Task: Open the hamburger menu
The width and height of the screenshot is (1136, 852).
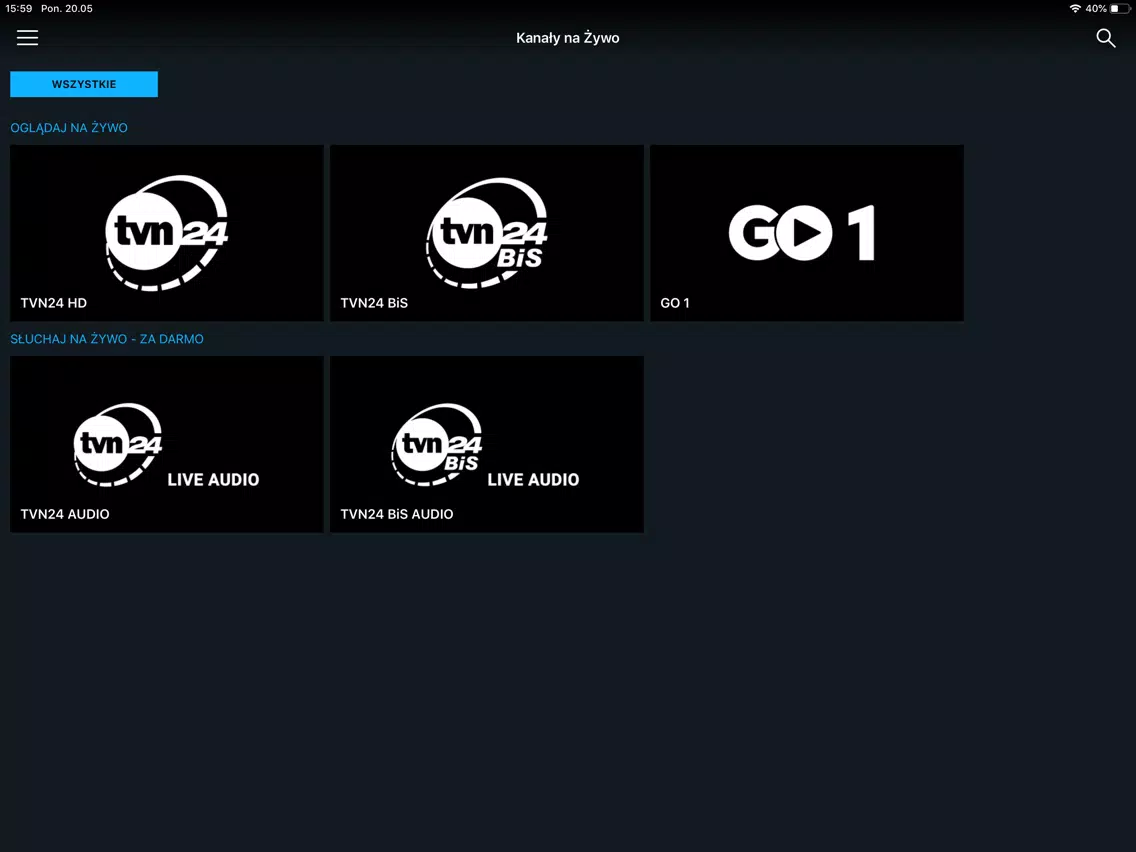Action: tap(28, 38)
